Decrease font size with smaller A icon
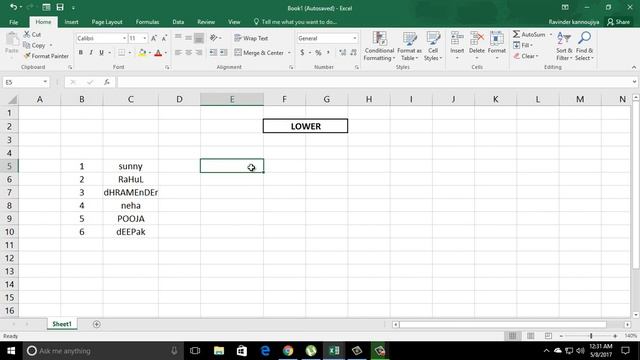This screenshot has width=640, height=360. click(164, 38)
